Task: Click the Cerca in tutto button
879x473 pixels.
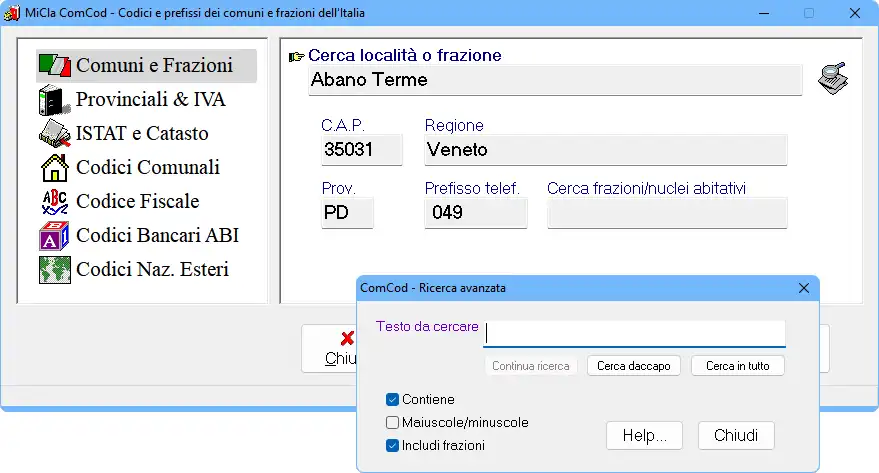Action: [x=737, y=366]
